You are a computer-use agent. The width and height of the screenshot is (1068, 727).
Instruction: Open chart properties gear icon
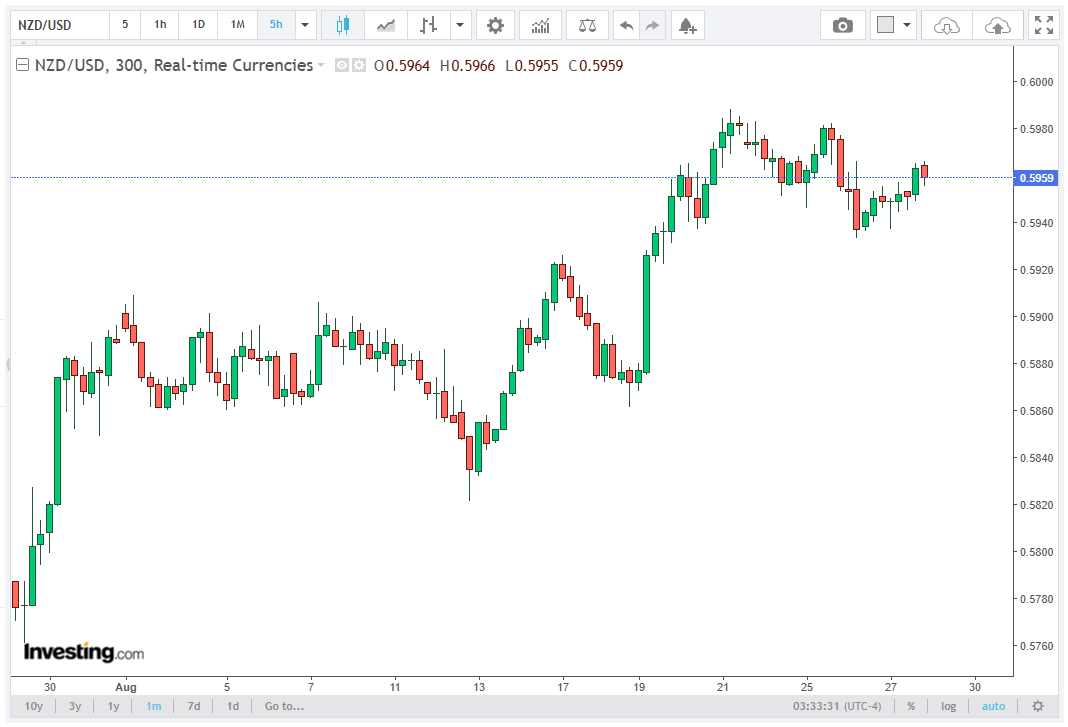(495, 25)
